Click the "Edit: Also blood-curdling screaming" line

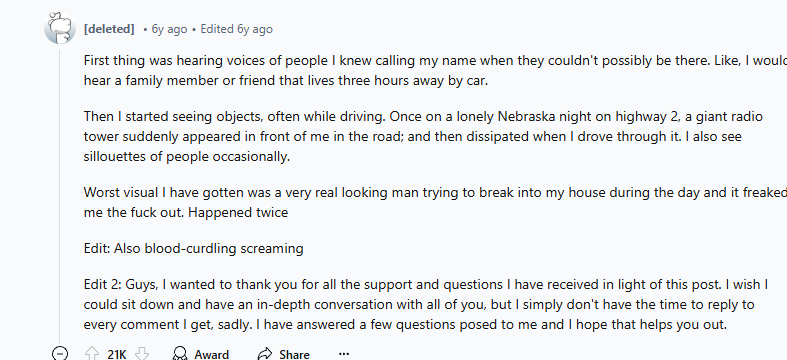pos(193,249)
